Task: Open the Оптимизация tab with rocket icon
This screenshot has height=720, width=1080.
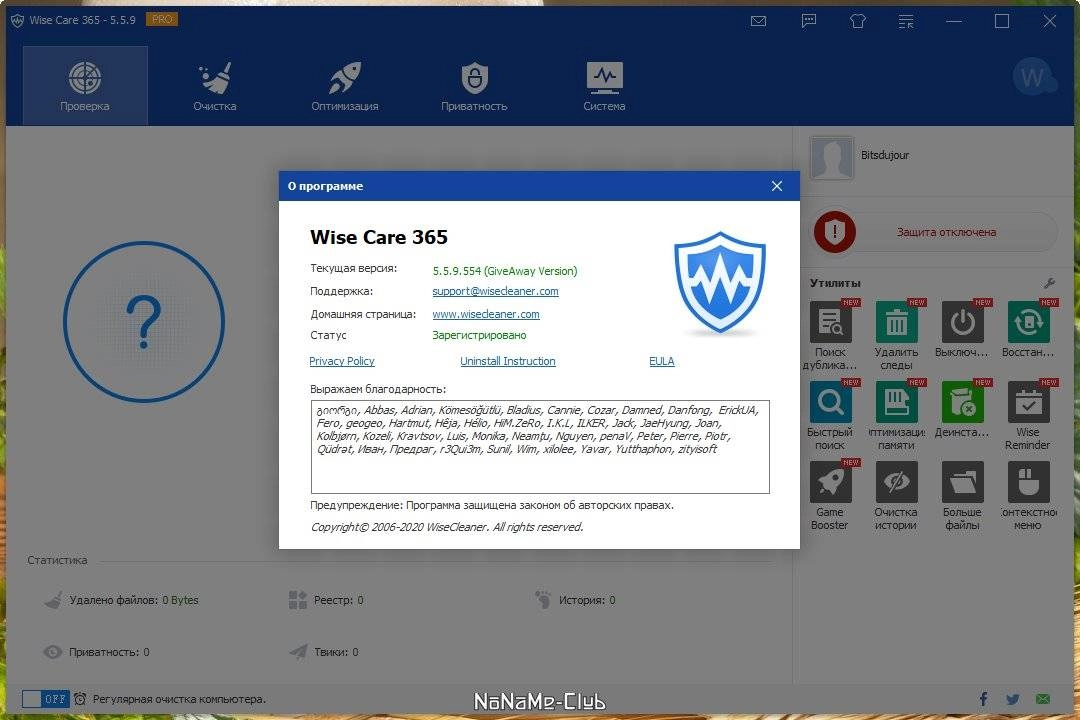Action: coord(344,86)
